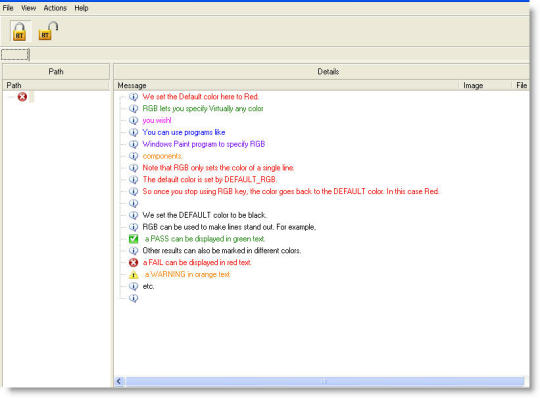Select message 'Windows Paint program to specify RGB'
Image resolution: width=540 pixels, height=398 pixels.
coord(204,144)
